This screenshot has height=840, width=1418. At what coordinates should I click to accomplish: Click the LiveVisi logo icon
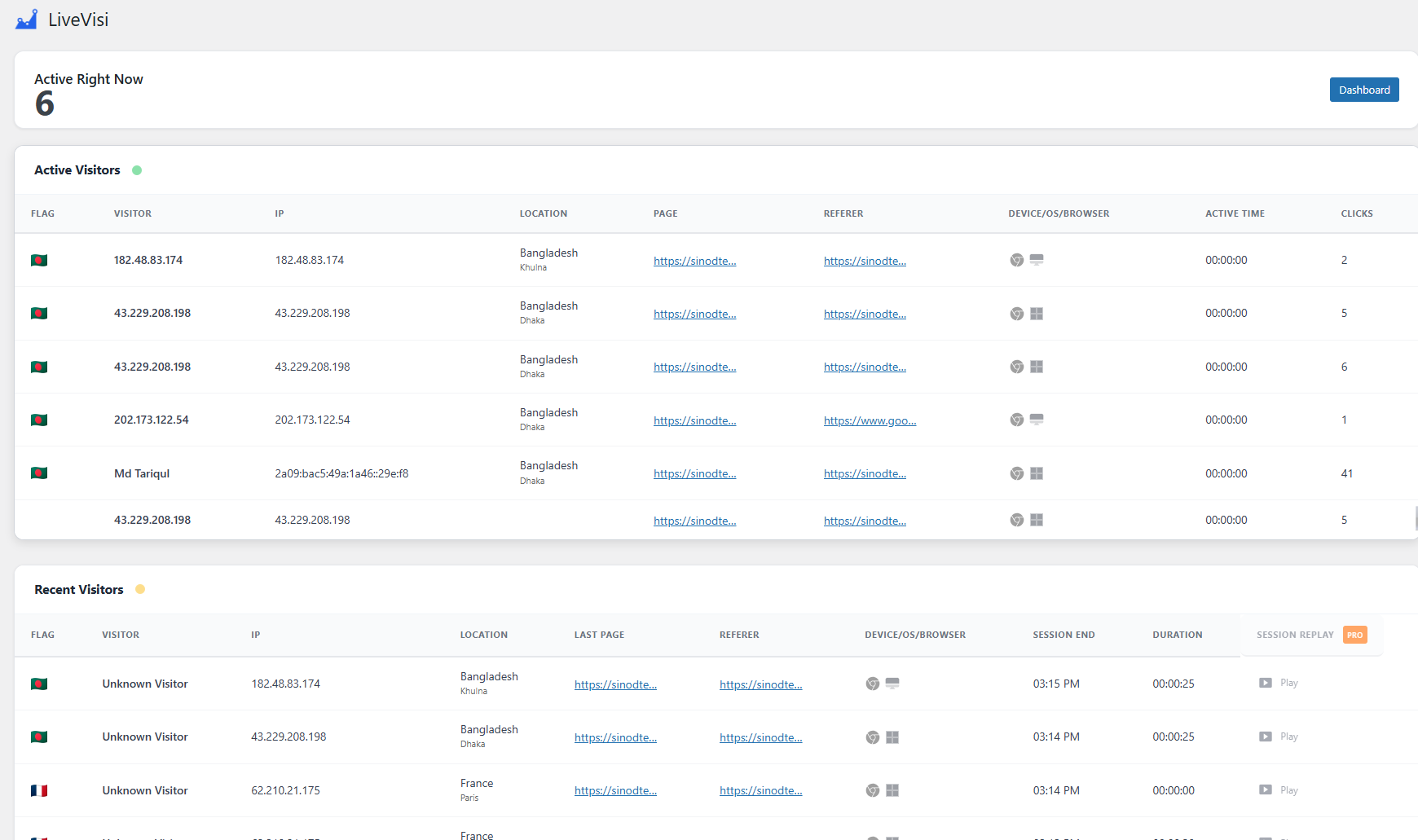pyautogui.click(x=27, y=20)
